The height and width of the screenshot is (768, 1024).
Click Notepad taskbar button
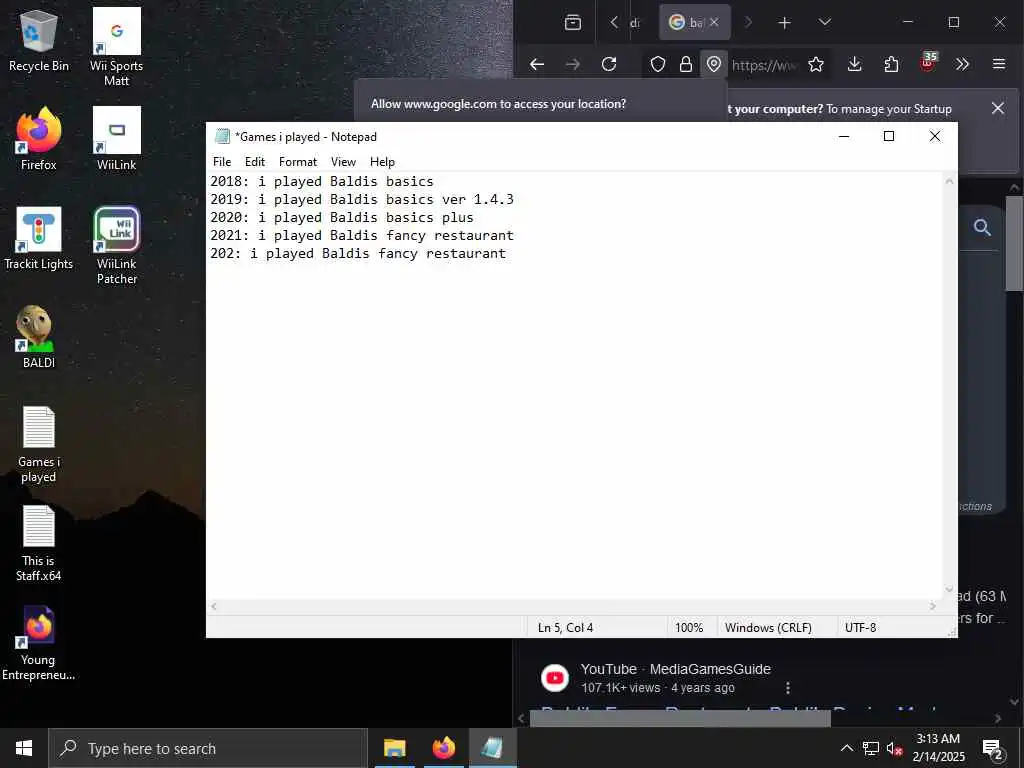(x=492, y=748)
